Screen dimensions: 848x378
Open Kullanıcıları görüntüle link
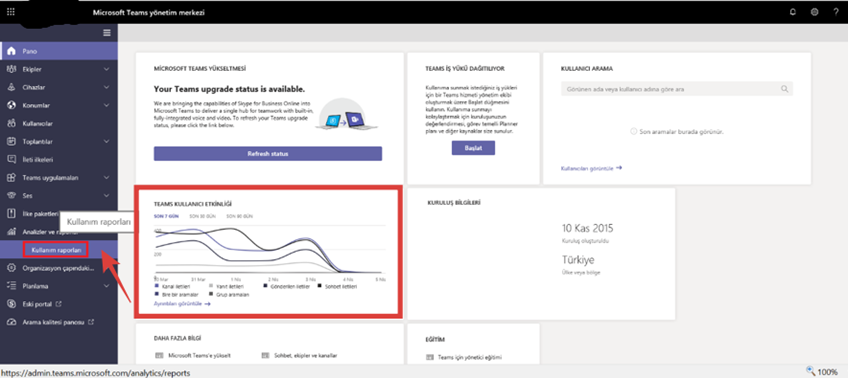(x=592, y=168)
